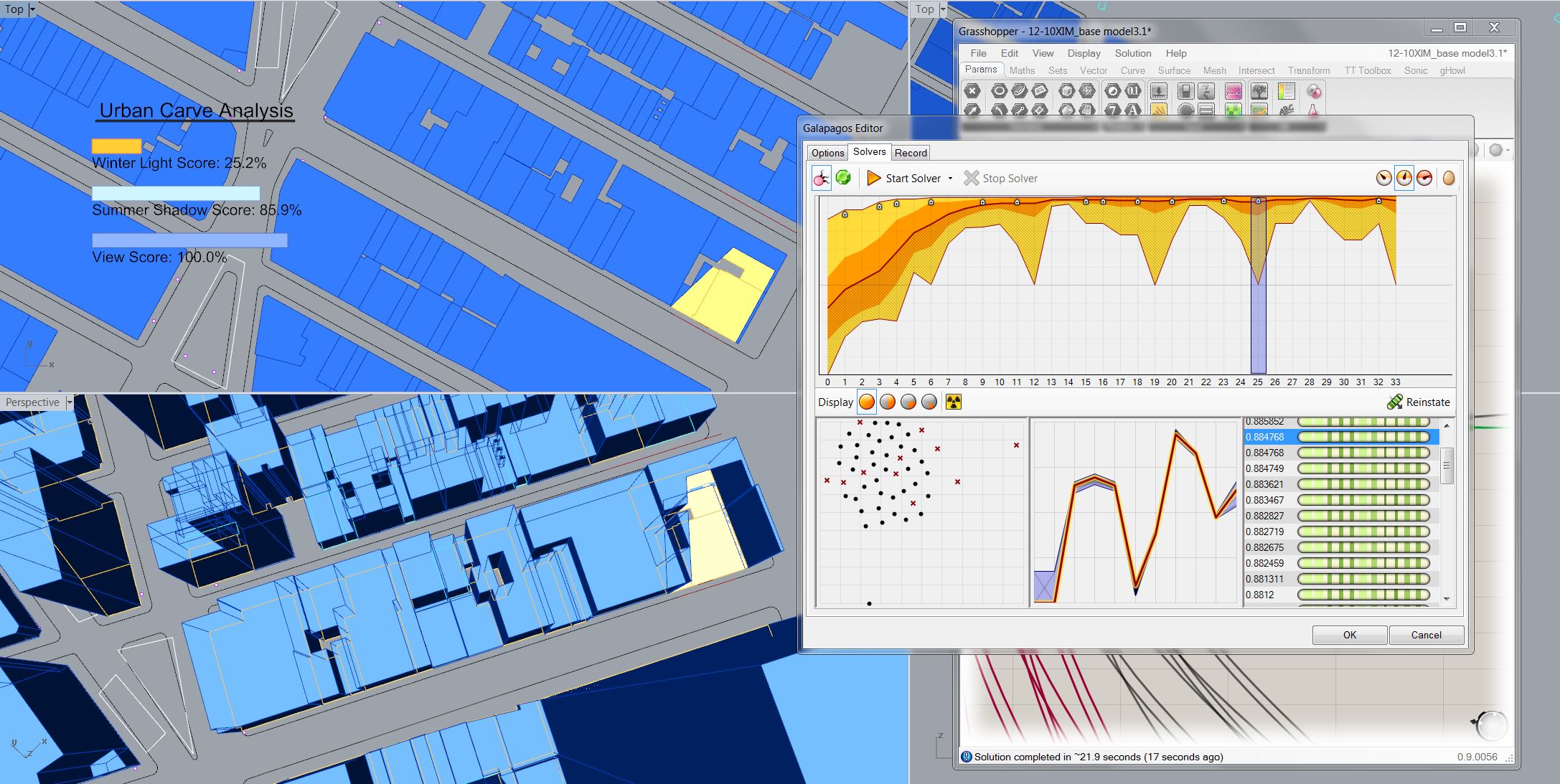This screenshot has height=784, width=1560.
Task: Click the grayed Stop Solver X icon
Action: point(971,178)
